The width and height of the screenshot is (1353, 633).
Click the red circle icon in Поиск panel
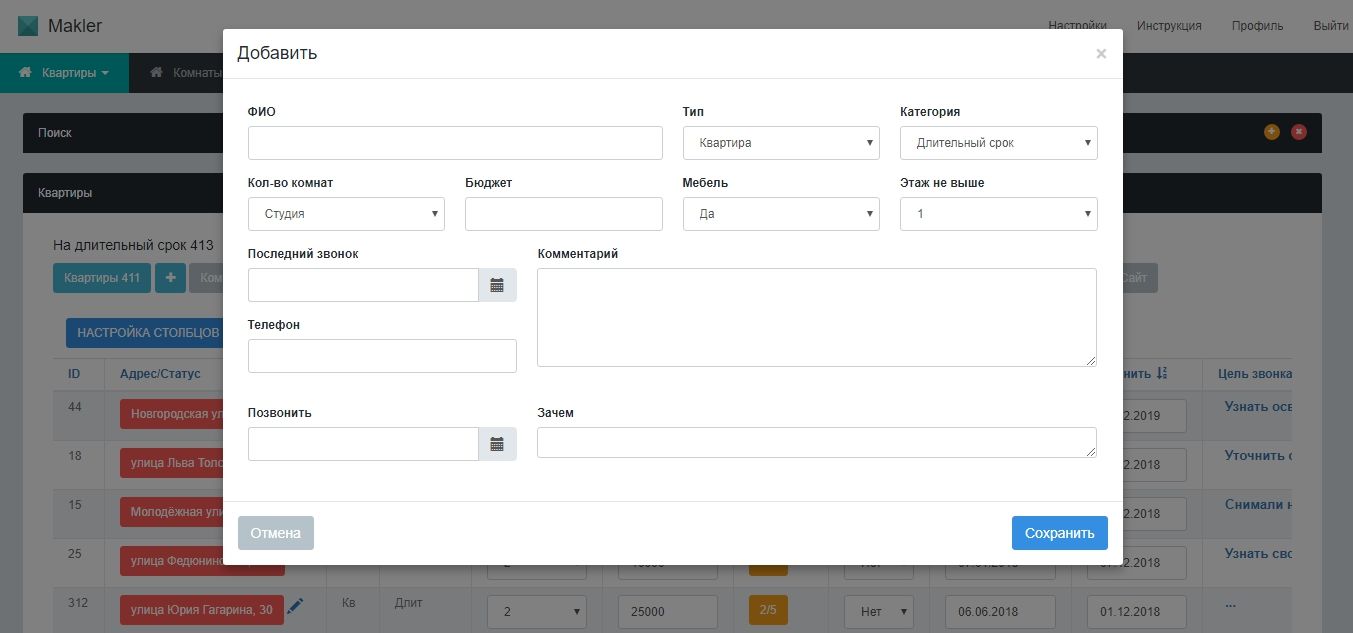[1299, 132]
